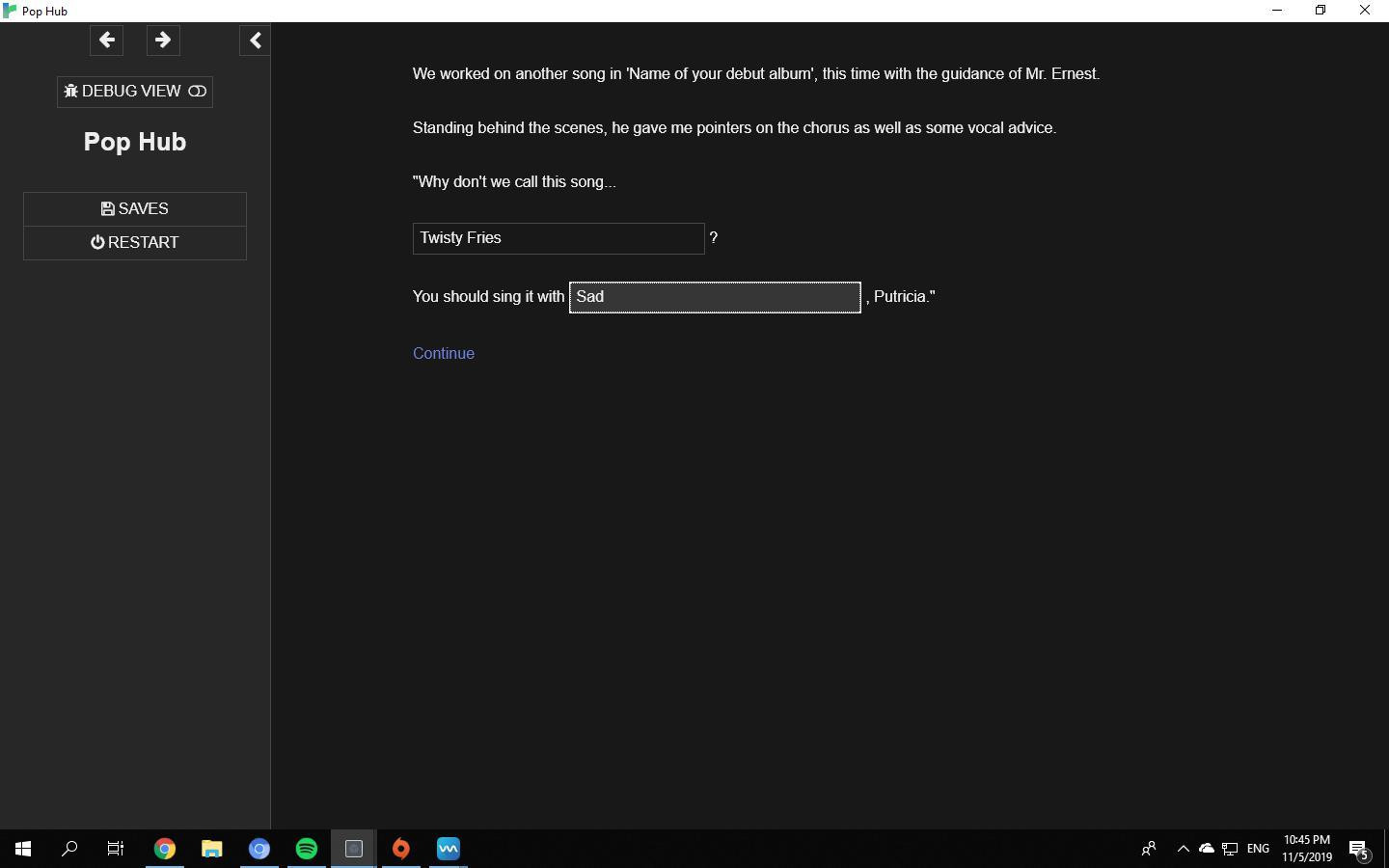Viewport: 1389px width, 868px height.
Task: Go back in story history
Action: click(x=107, y=41)
